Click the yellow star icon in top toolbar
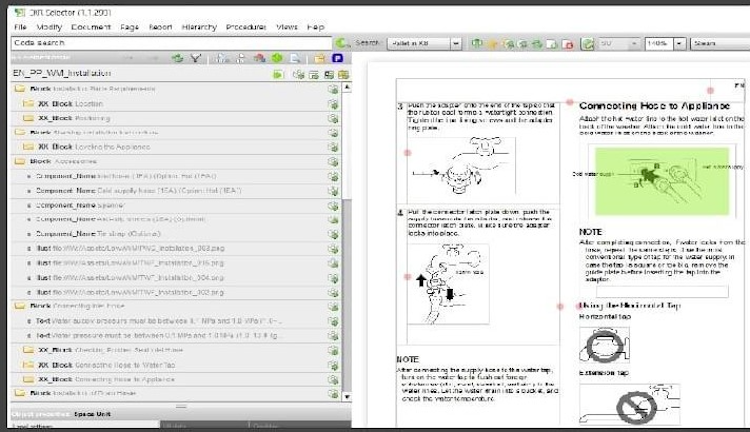 [493, 44]
